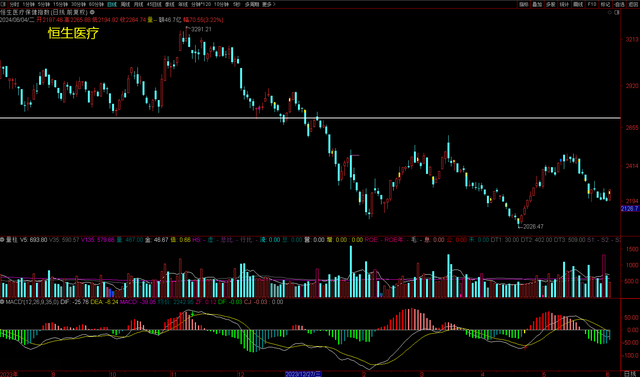Select the 月线 monthly chart tab
Viewport: 640px width, 377px height.
point(138,4)
